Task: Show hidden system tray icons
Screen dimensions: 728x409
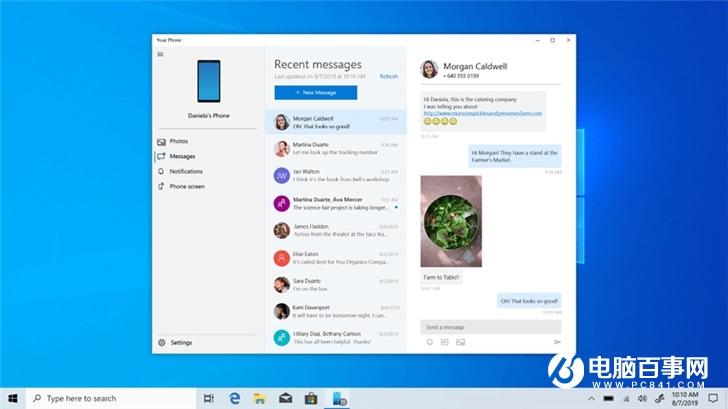Action: (x=591, y=398)
